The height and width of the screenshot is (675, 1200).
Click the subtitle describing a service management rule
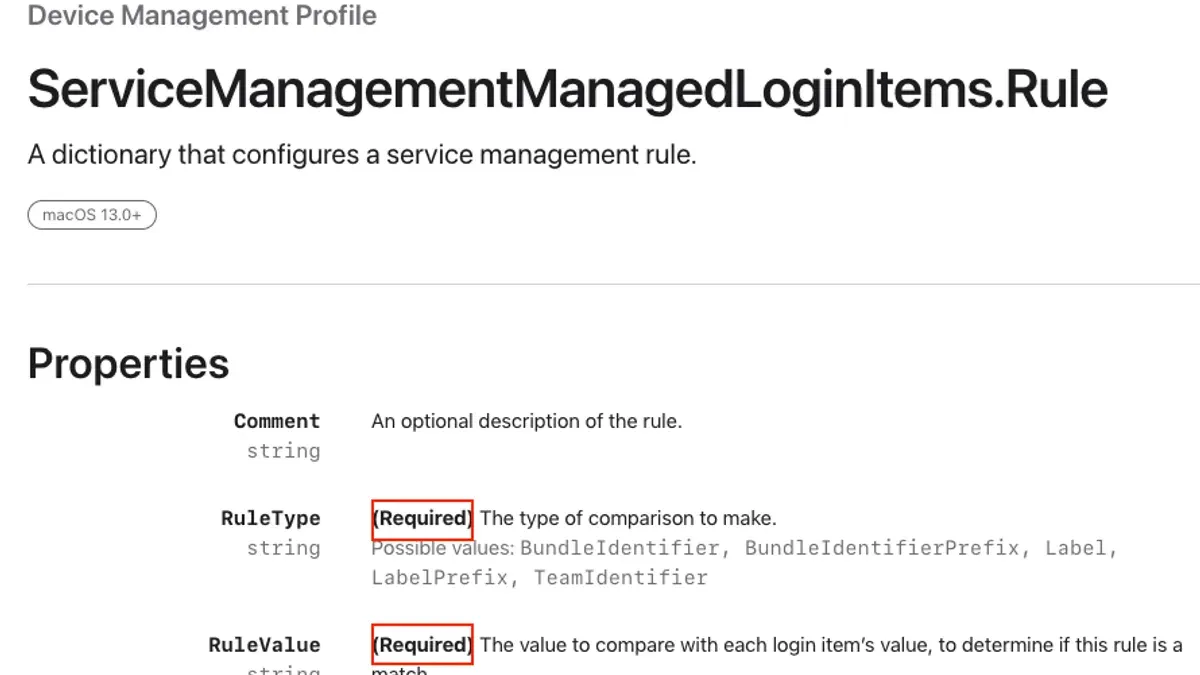click(x=362, y=156)
